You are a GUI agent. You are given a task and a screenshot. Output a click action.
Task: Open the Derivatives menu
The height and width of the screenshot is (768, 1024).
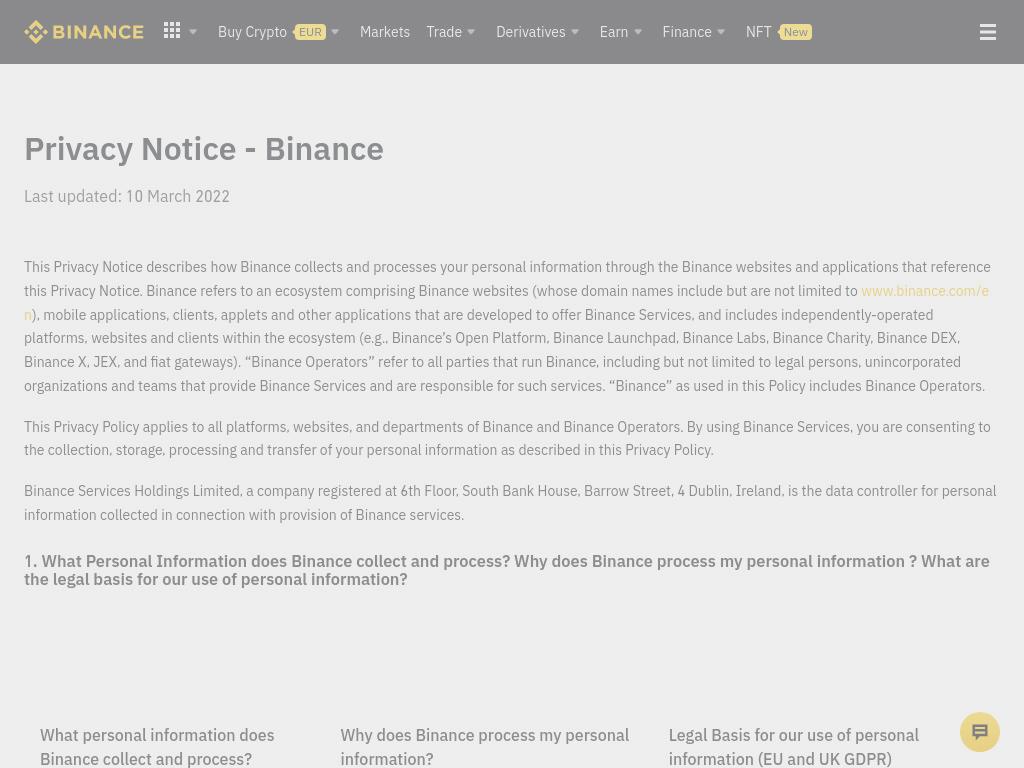(x=531, y=32)
